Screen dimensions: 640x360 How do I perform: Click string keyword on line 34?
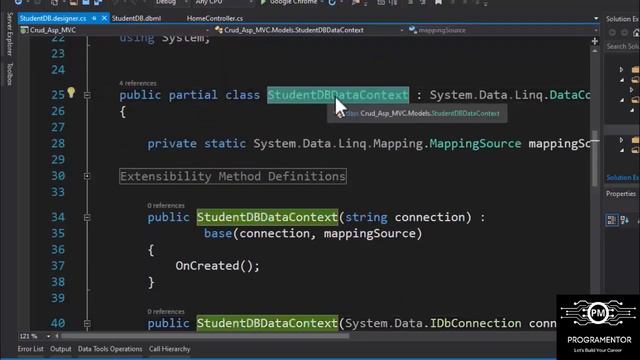[366, 217]
